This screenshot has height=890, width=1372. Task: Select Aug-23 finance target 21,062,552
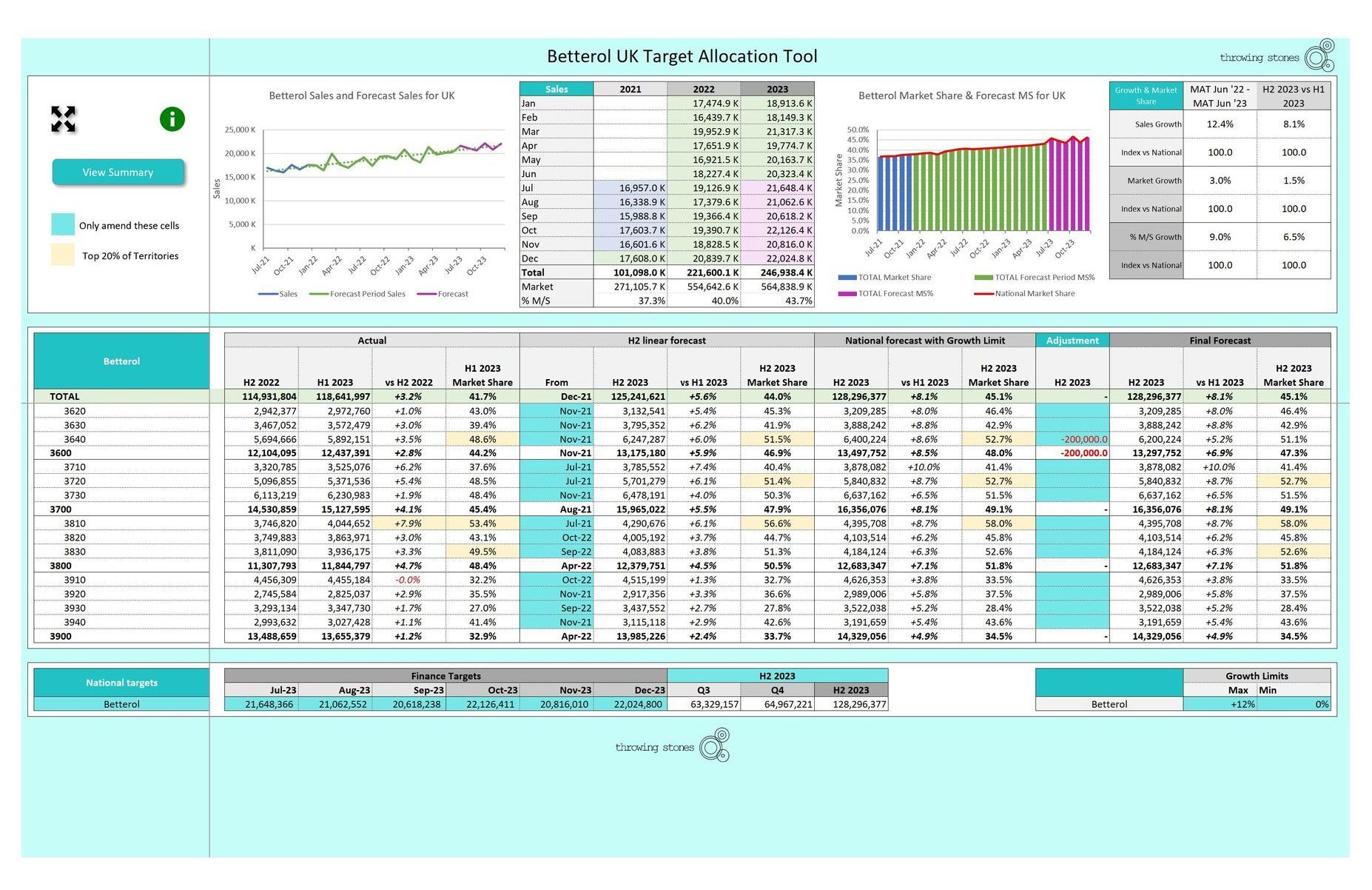coord(335,704)
